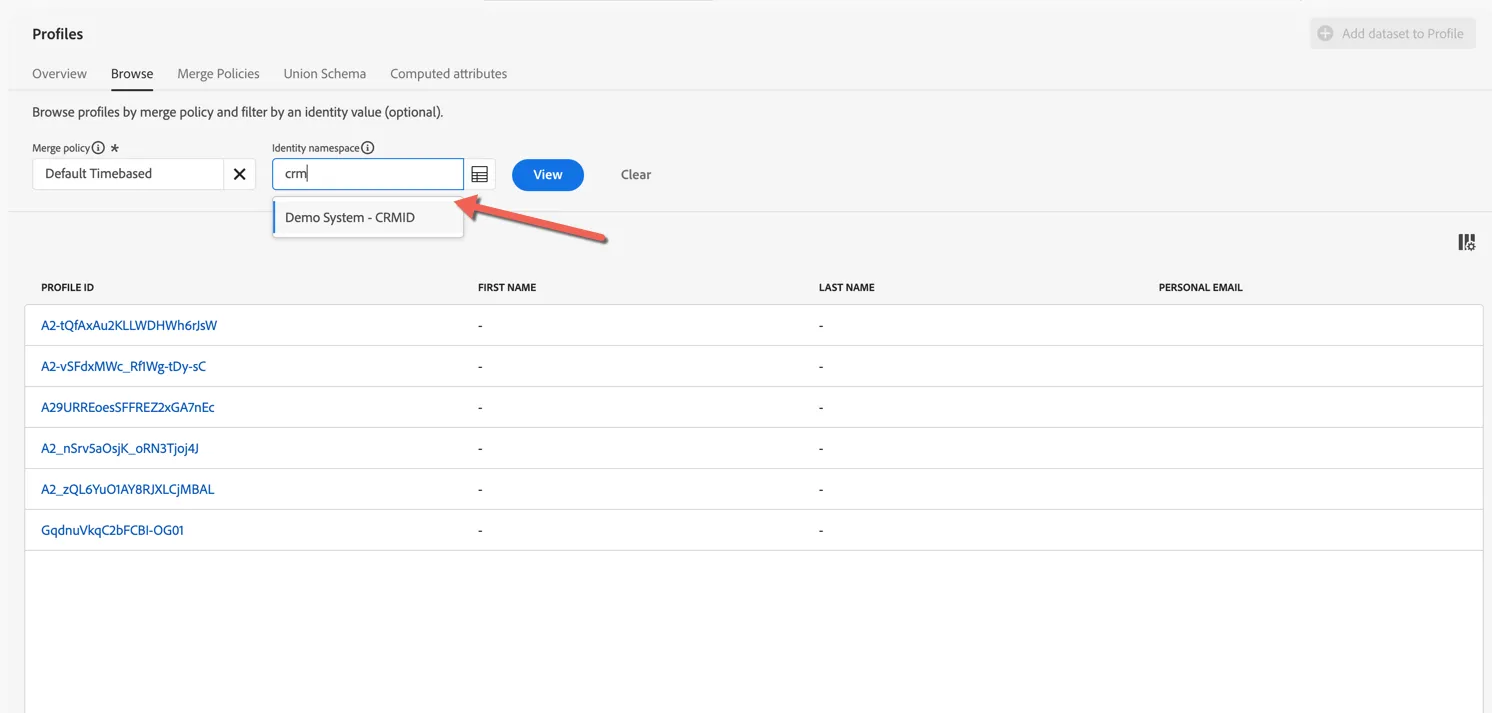Click the blue View button
Screen dimensions: 1492x713
click(548, 174)
